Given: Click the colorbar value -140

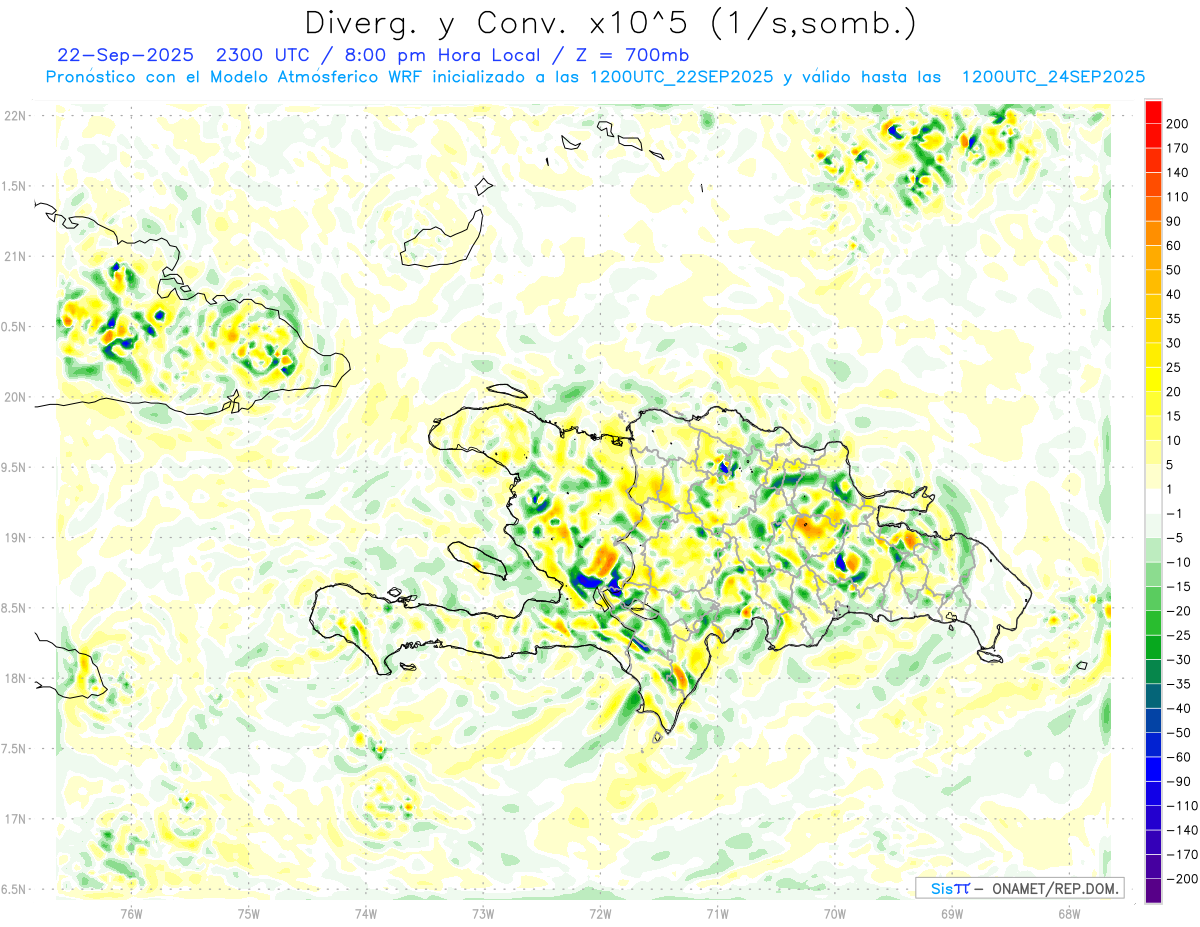Looking at the screenshot, I should pos(1180,830).
